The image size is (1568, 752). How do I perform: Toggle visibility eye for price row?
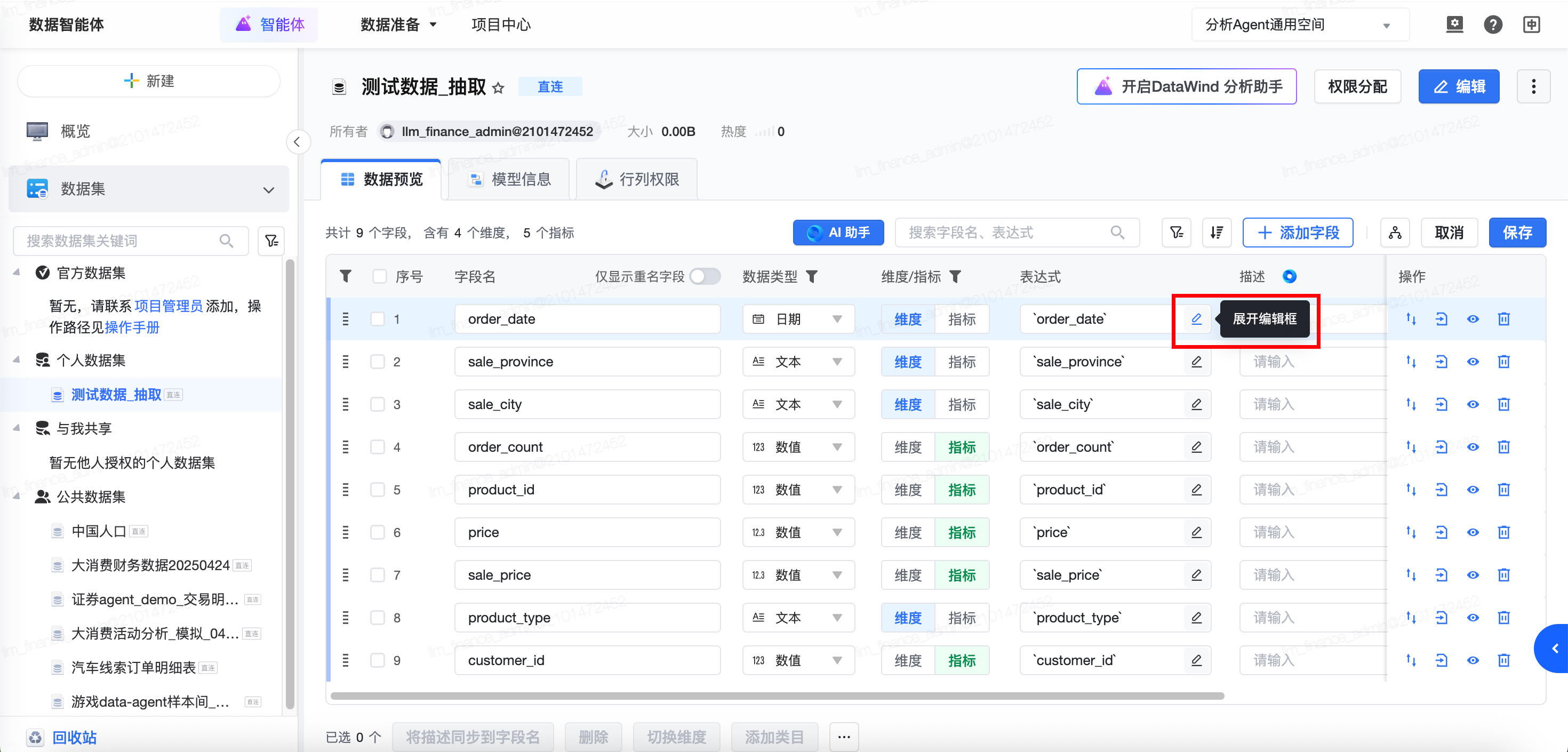click(1473, 532)
